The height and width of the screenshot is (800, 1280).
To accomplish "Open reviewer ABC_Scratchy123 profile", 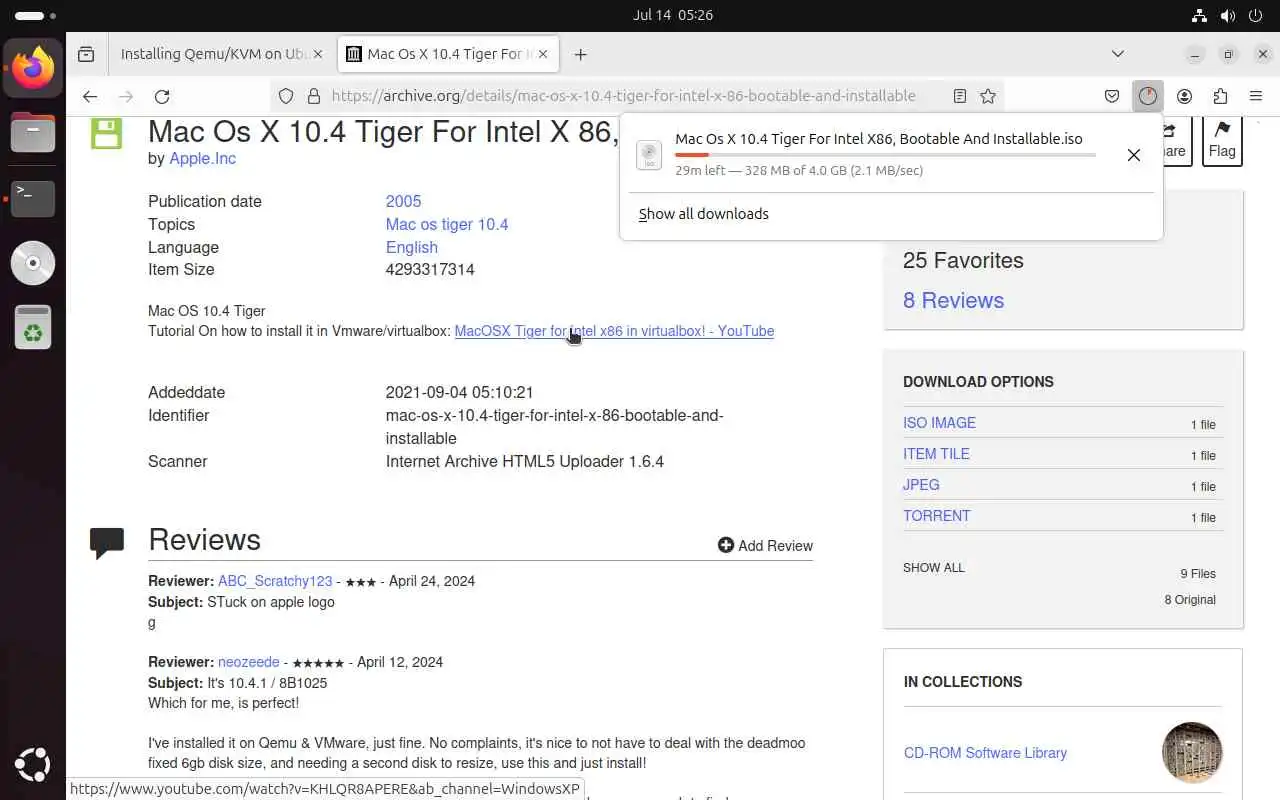I will pos(275,581).
